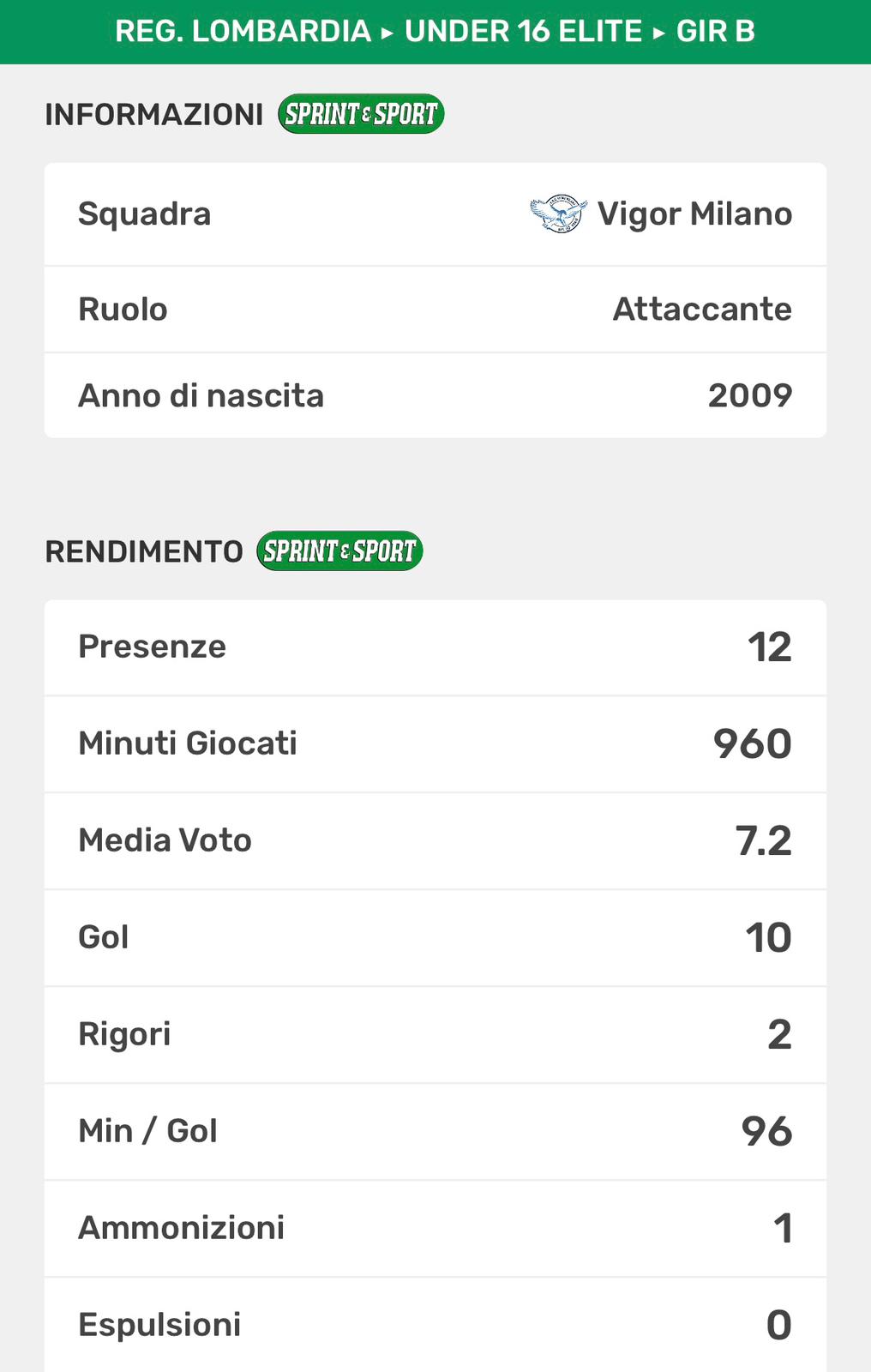Select the Ammonizioni stat row
This screenshot has width=871, height=1372.
coord(435,1229)
